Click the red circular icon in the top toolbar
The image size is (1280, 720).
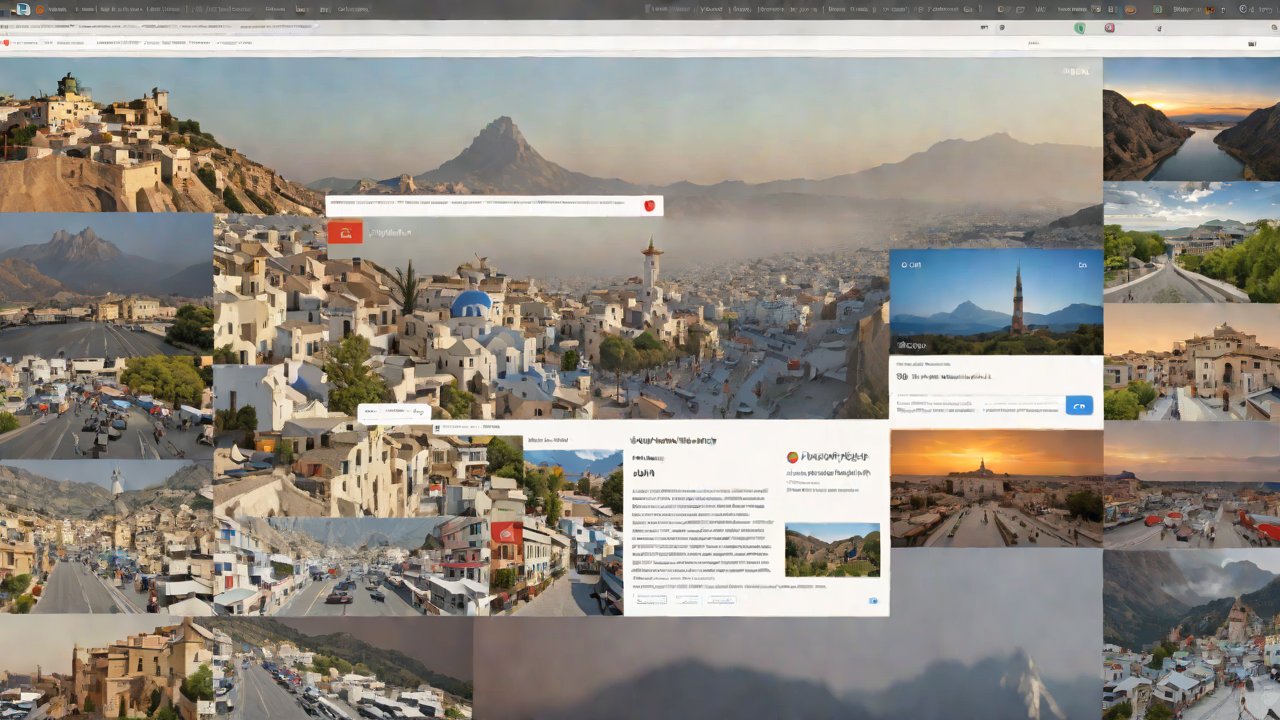point(1109,28)
